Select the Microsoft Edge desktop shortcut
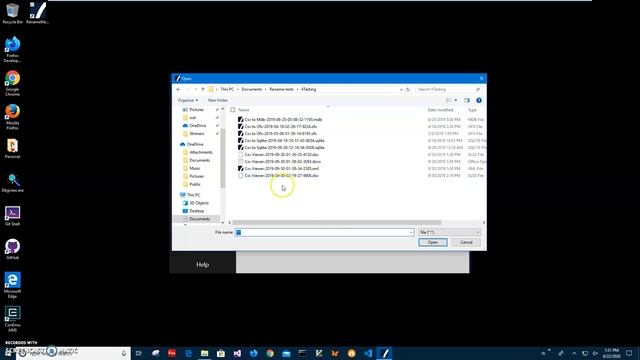 [12, 285]
